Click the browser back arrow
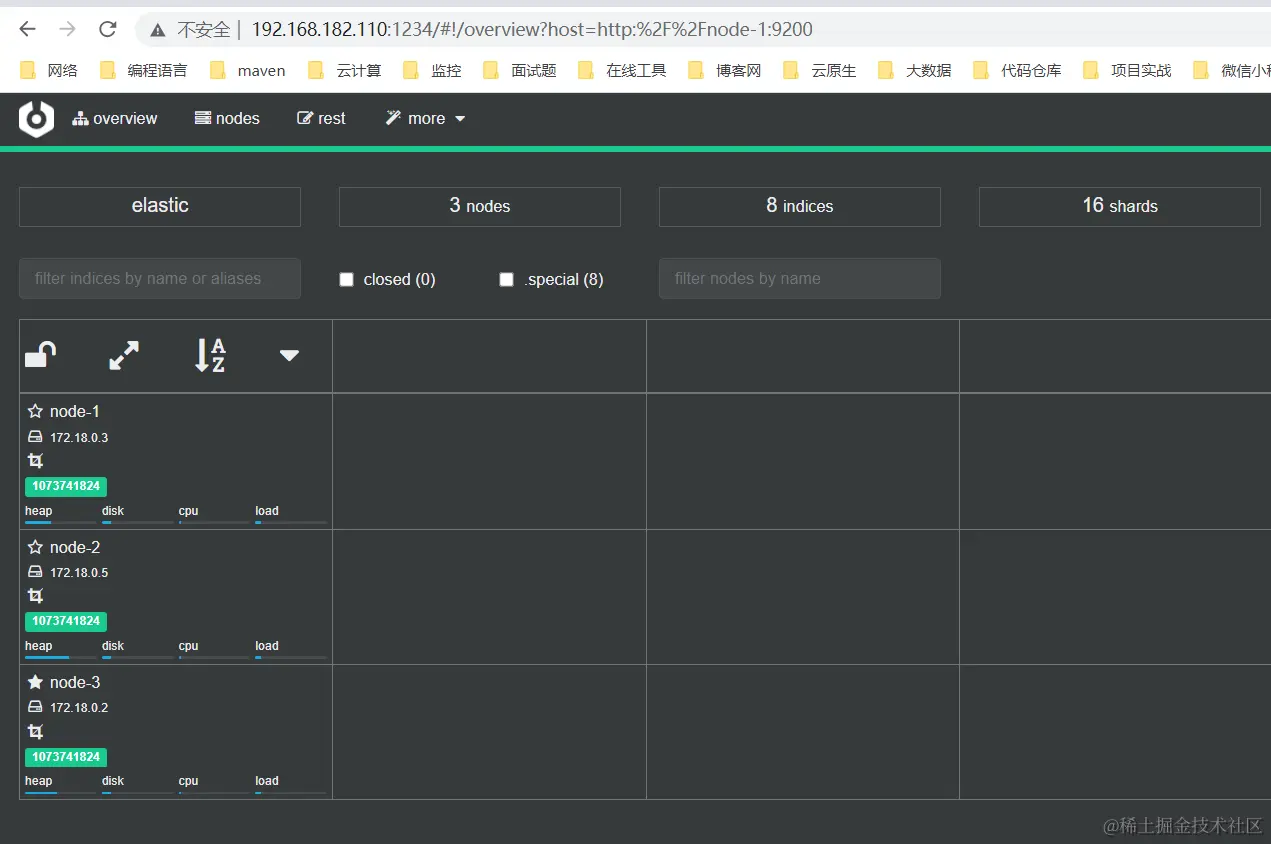Viewport: 1271px width, 844px height. (28, 30)
